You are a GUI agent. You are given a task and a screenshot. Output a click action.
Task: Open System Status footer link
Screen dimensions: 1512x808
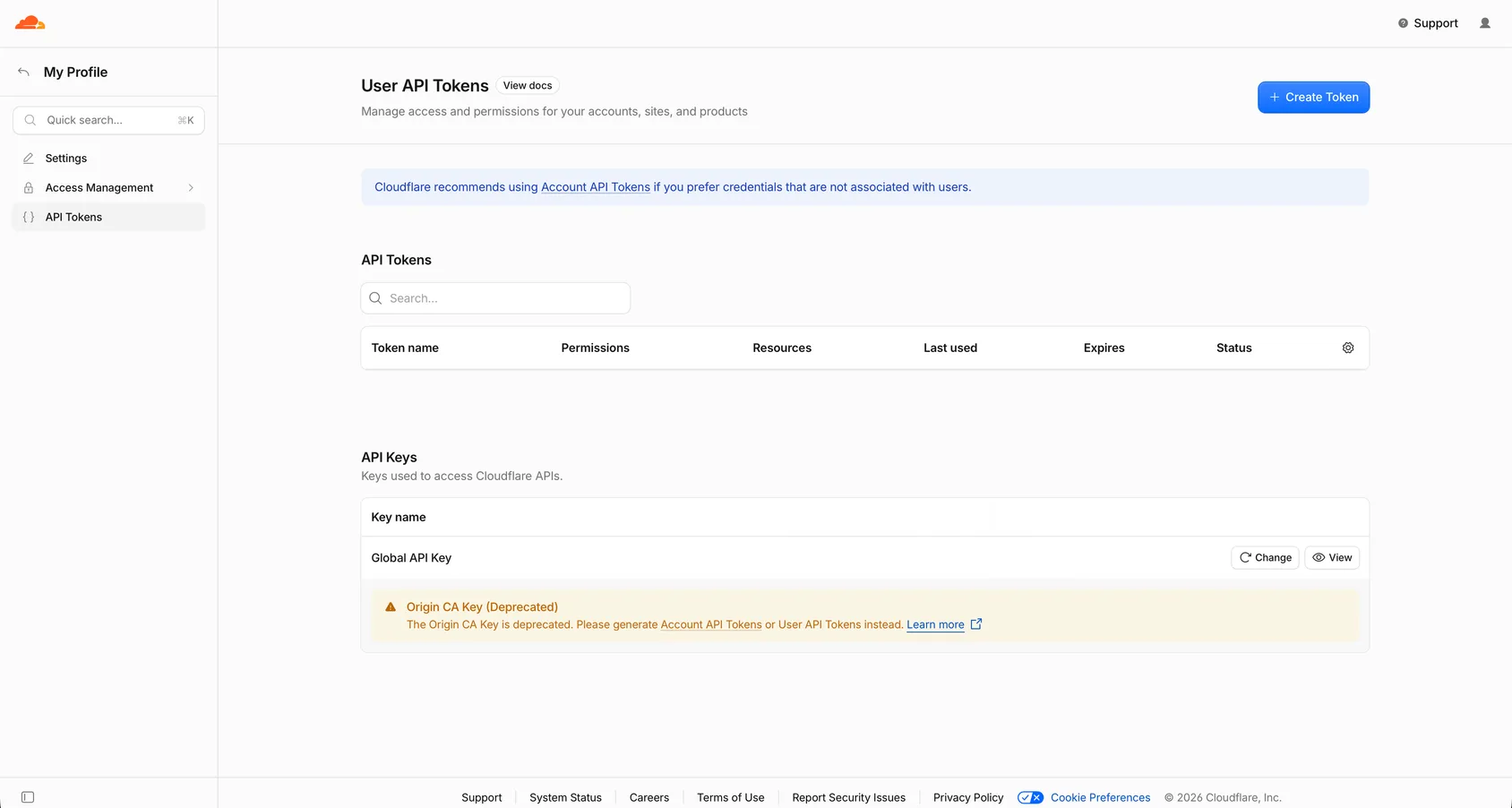click(x=565, y=797)
